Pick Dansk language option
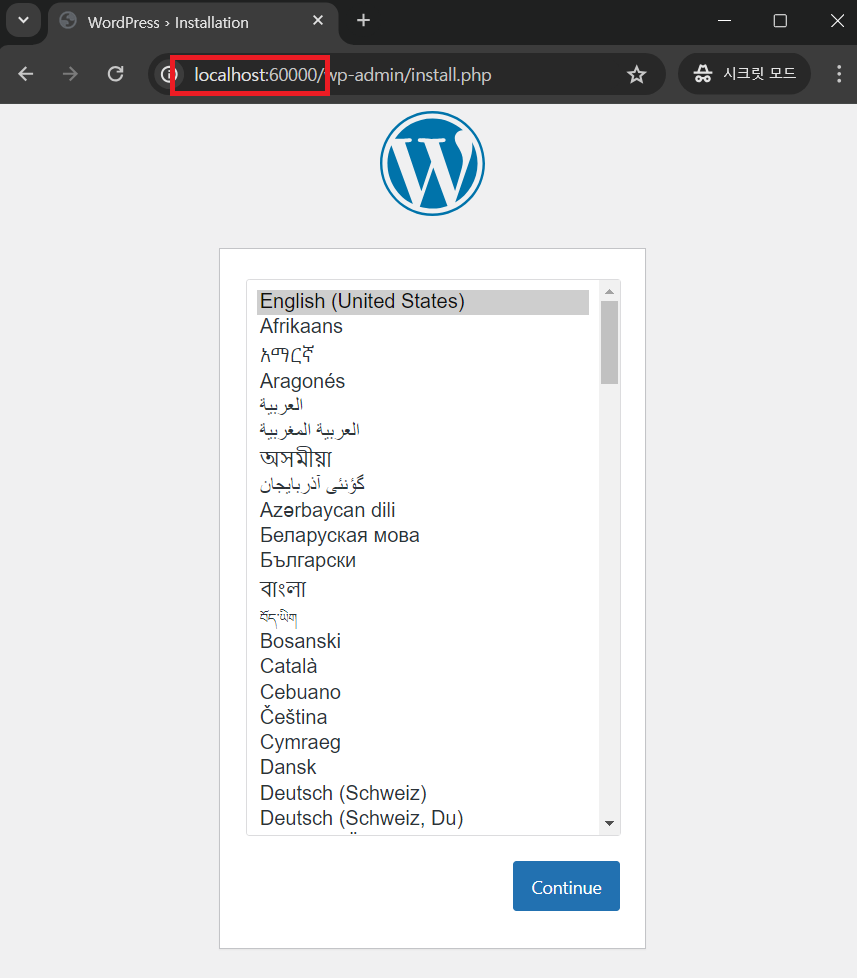 click(423, 767)
